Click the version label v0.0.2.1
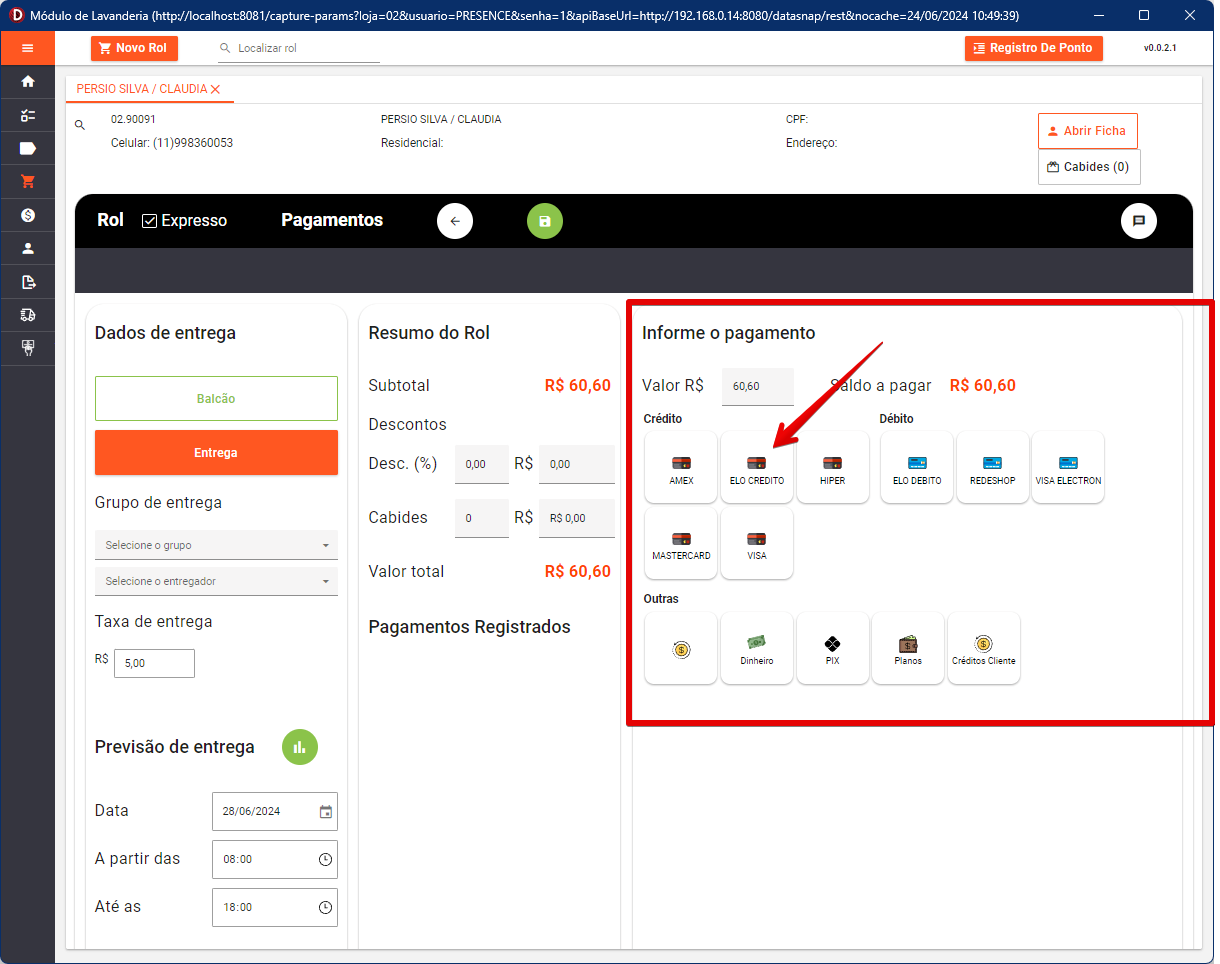The height and width of the screenshot is (964, 1220). pos(1160,48)
